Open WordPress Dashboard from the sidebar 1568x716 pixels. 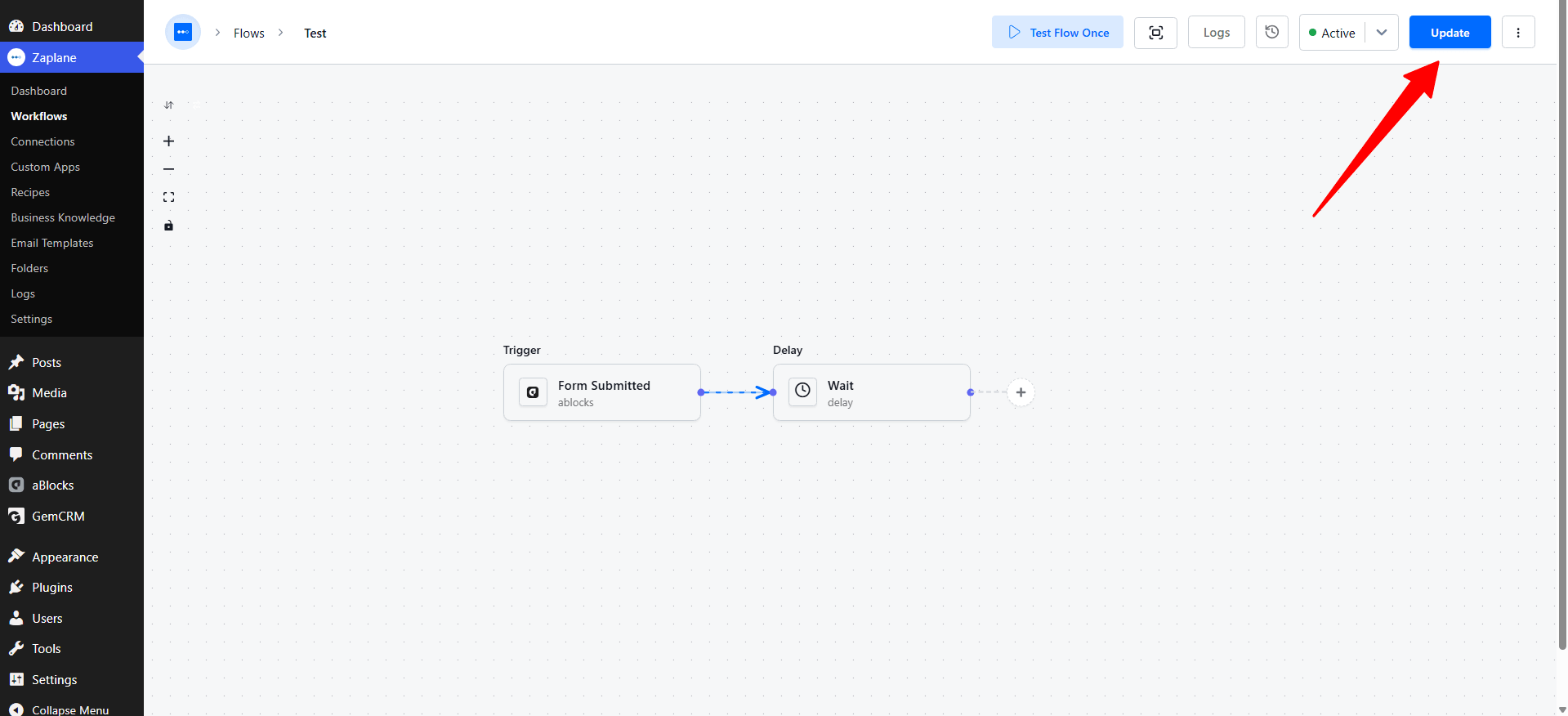tap(72, 26)
